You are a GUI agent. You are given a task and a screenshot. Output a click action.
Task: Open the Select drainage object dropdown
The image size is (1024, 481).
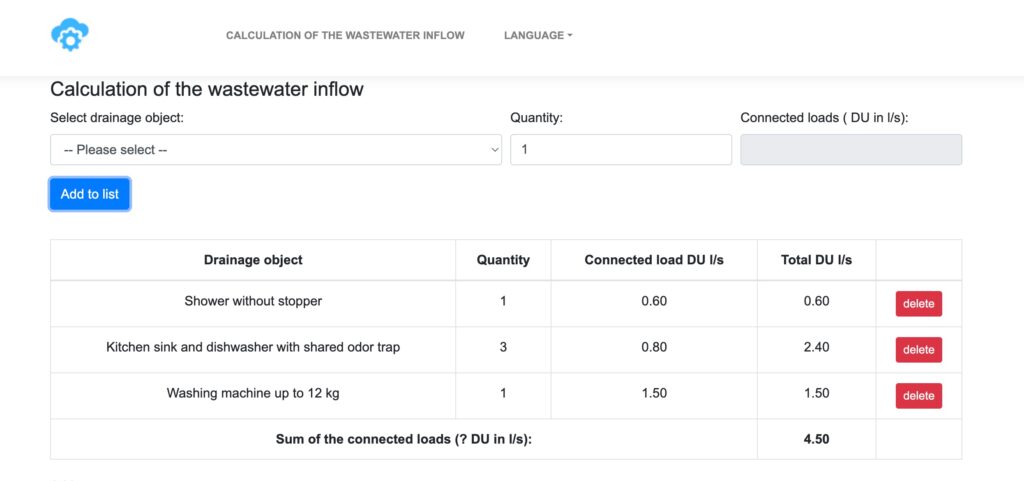276,149
